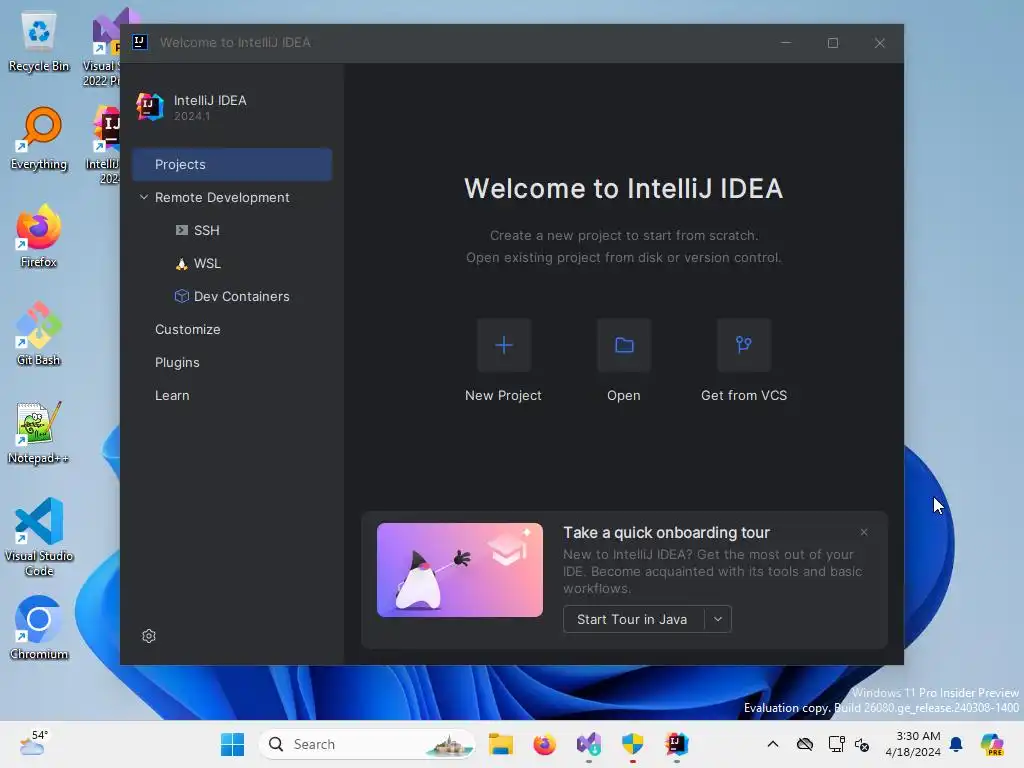Open Copilot preview icon in taskbar
This screenshot has width=1024, height=768.
992,744
